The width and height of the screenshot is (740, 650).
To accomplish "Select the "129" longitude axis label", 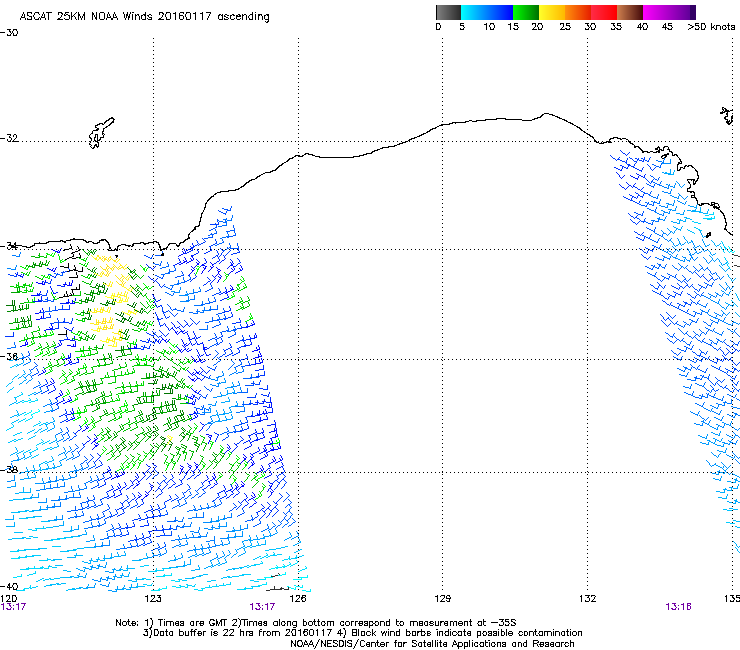I will [x=442, y=599].
